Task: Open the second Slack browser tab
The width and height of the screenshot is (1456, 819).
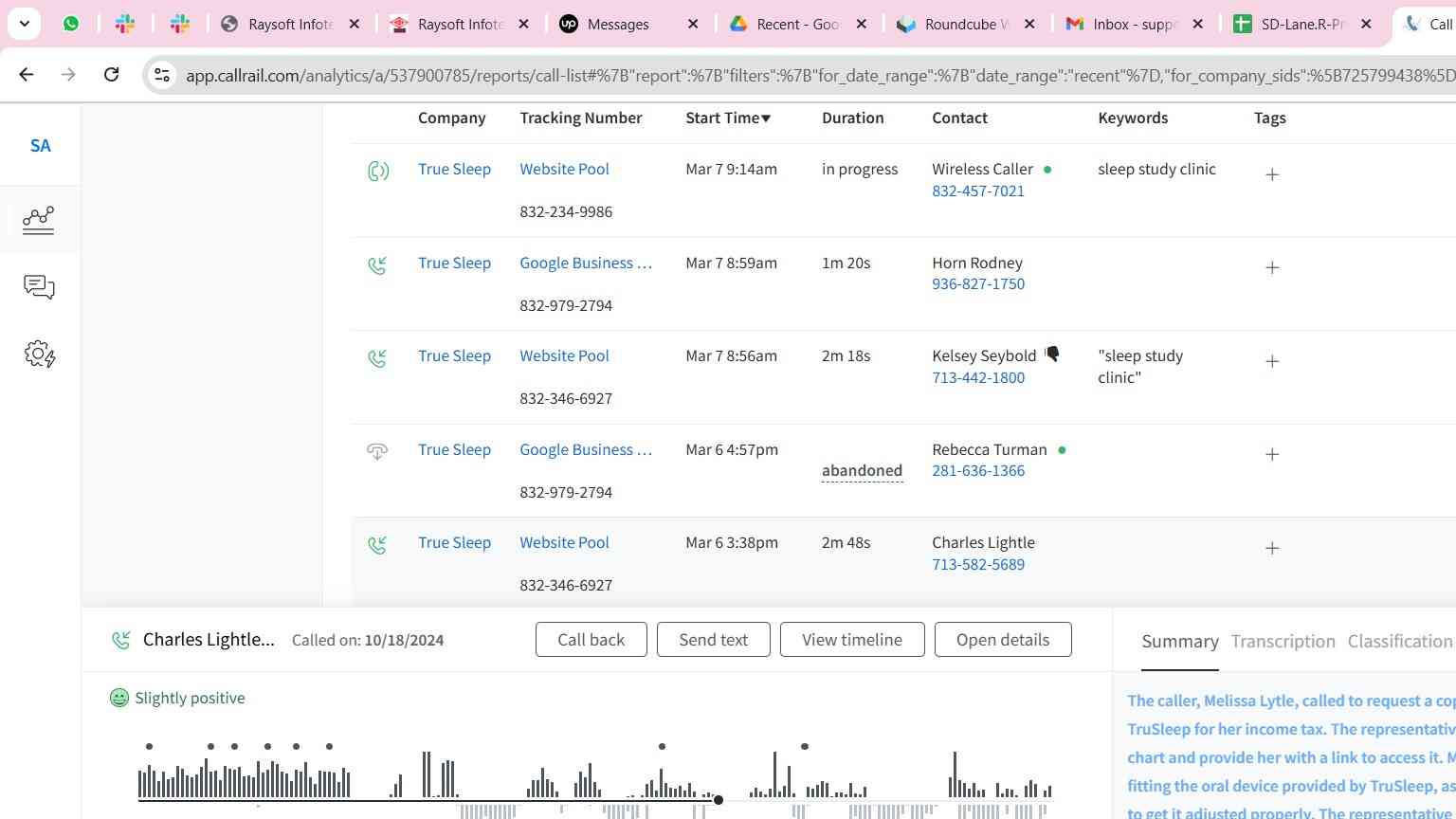Action: (x=180, y=24)
